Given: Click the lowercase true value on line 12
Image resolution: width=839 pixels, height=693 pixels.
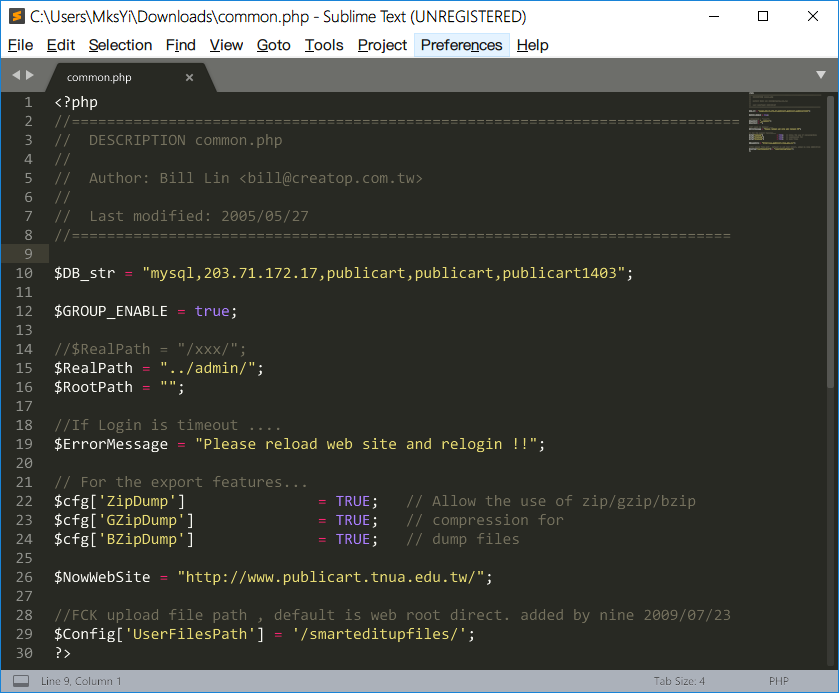Looking at the screenshot, I should click(212, 311).
